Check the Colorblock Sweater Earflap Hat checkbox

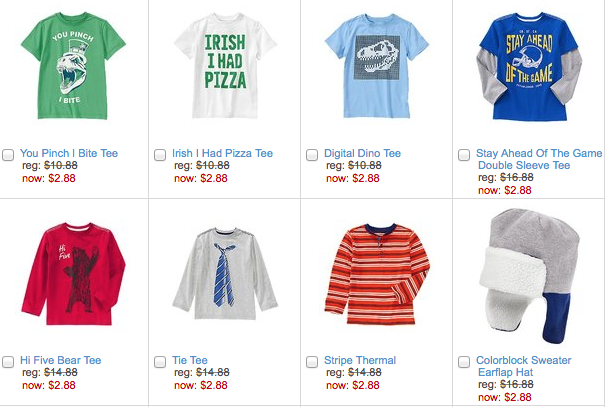pyautogui.click(x=464, y=361)
